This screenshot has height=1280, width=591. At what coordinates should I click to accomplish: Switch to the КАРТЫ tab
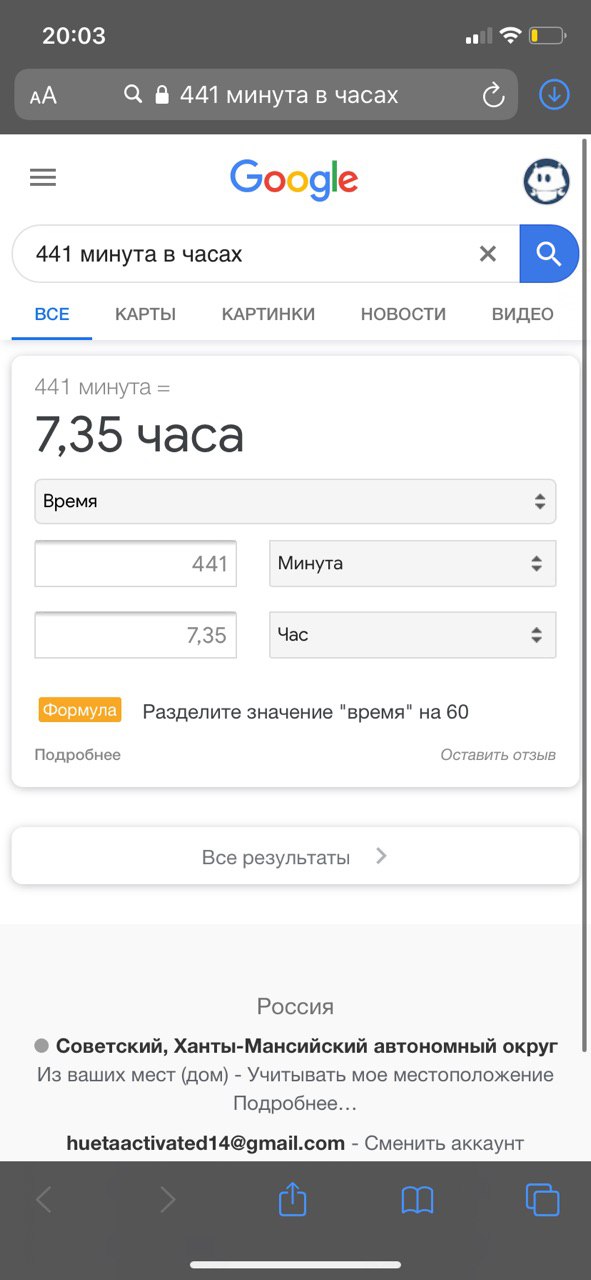[145, 314]
